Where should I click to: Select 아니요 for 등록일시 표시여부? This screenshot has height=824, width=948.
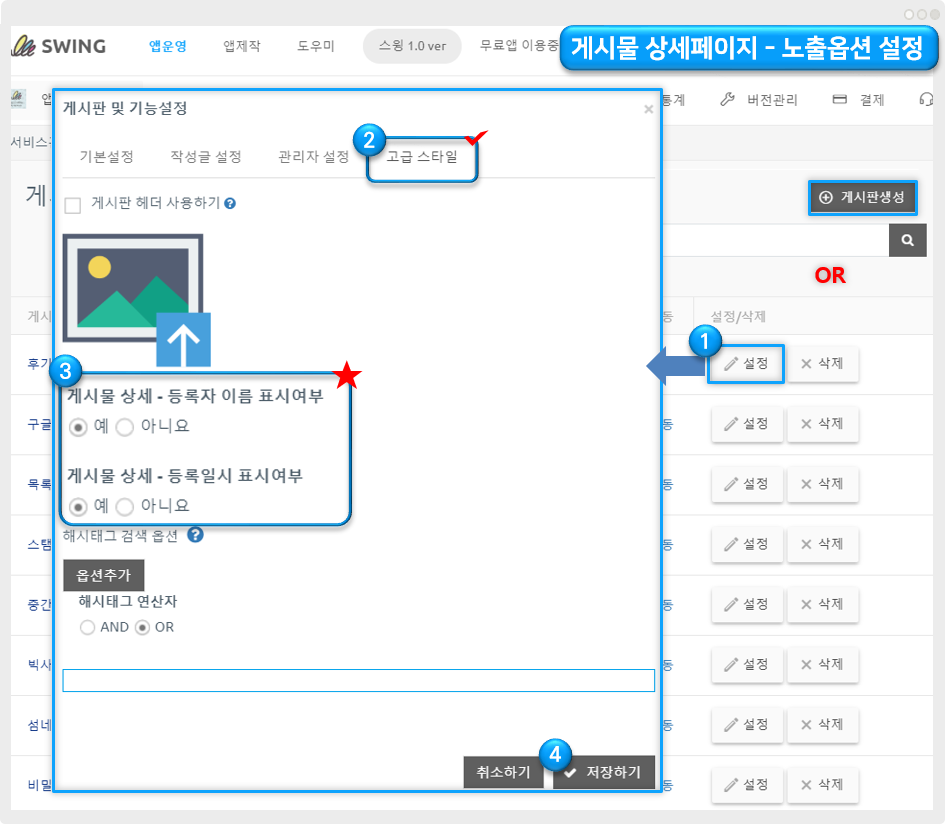coord(125,506)
